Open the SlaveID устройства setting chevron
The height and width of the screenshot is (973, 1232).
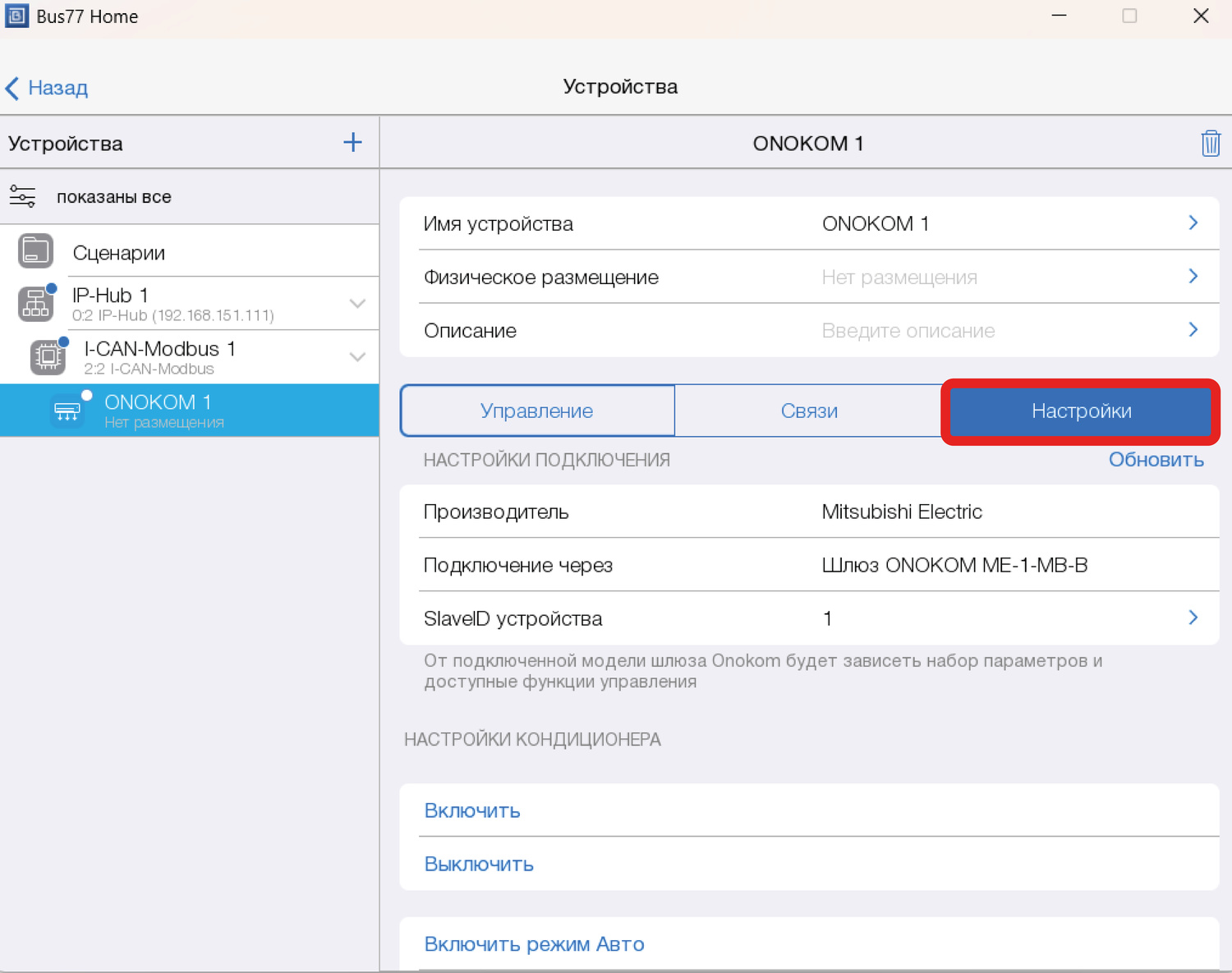1193,617
